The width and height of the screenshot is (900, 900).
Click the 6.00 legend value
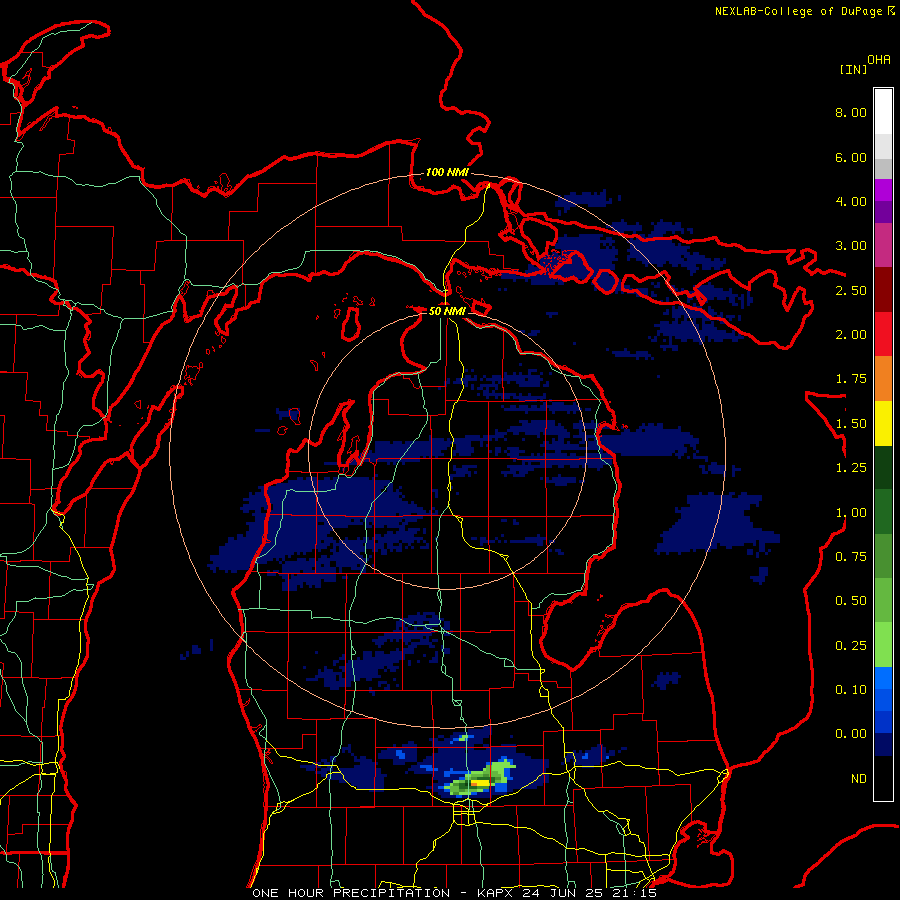coord(851,157)
